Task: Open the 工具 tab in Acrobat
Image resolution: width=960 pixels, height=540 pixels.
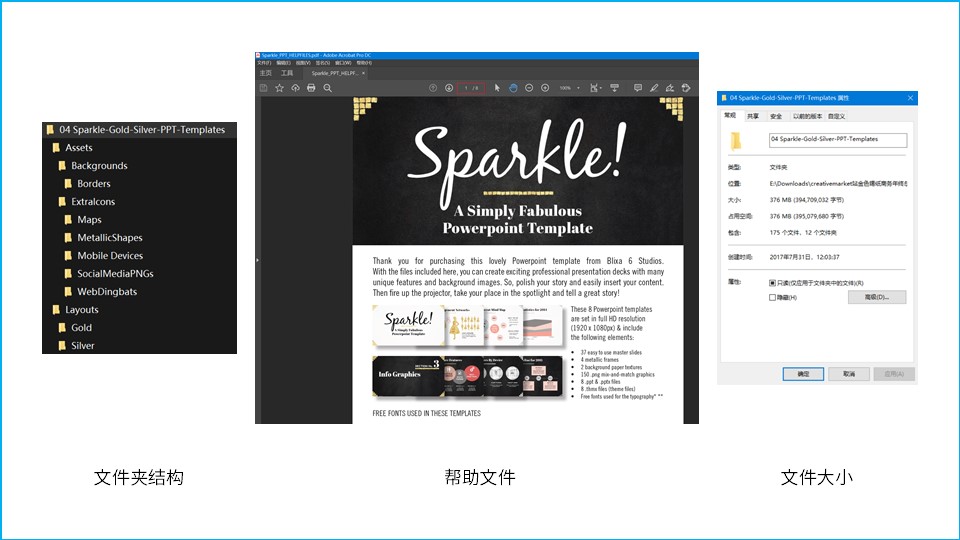Action: 287,73
